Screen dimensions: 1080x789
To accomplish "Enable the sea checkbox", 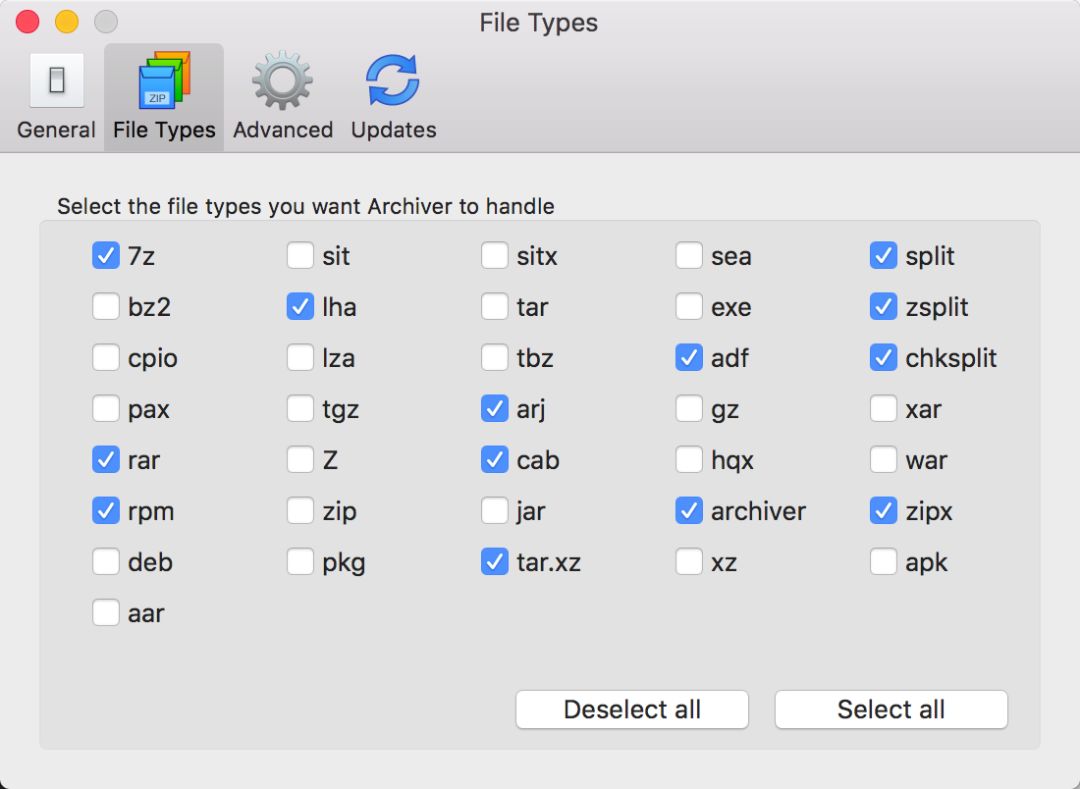I will click(689, 255).
